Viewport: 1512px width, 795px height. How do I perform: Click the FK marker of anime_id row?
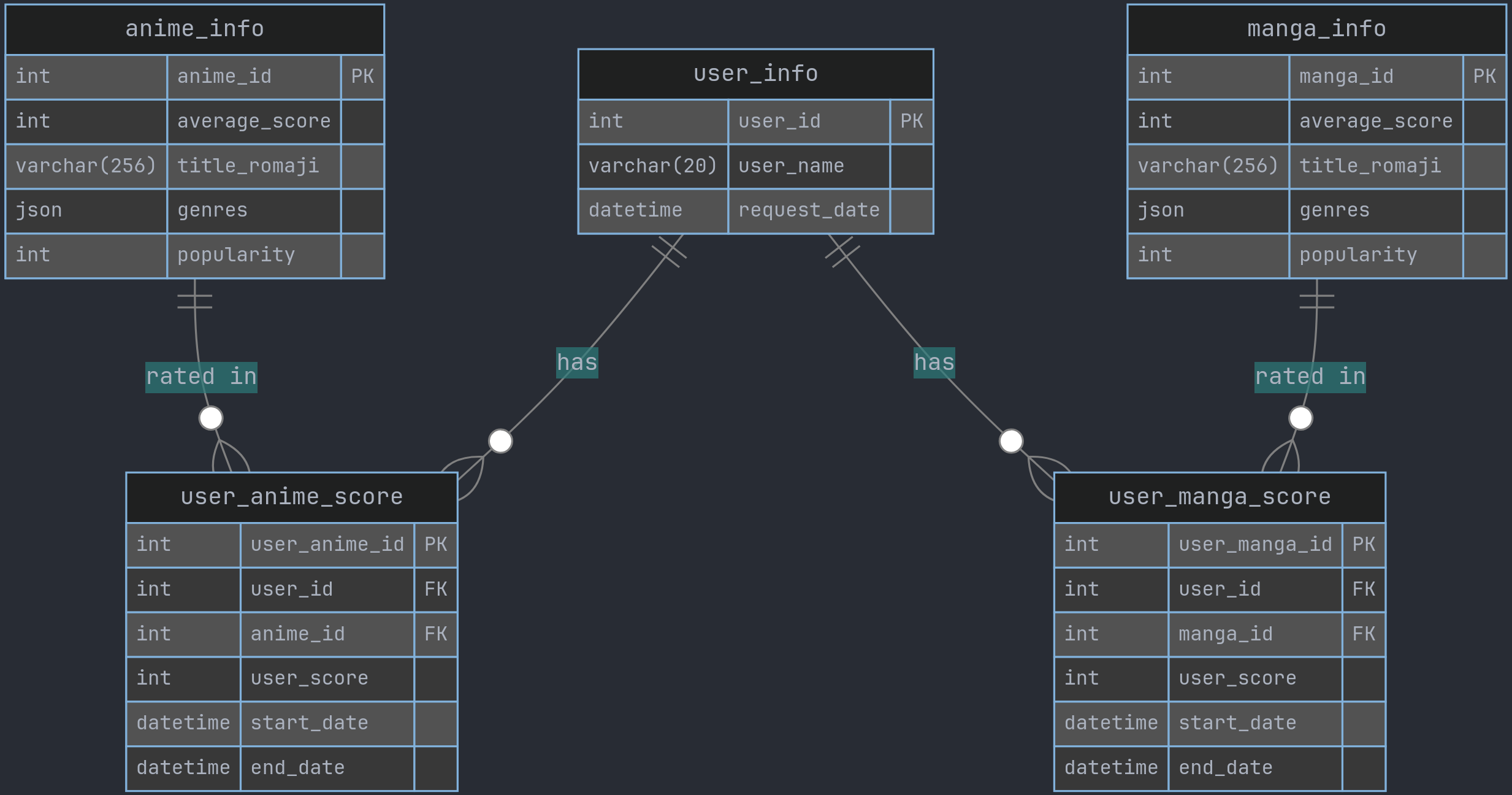point(435,634)
